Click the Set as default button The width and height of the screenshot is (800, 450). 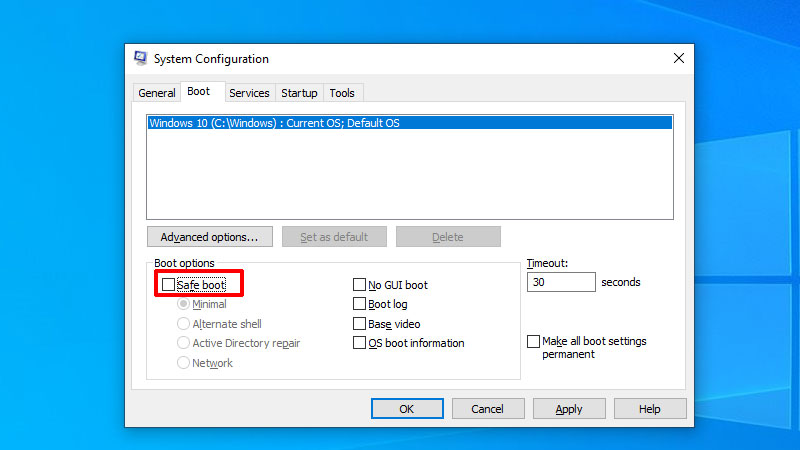pyautogui.click(x=334, y=237)
